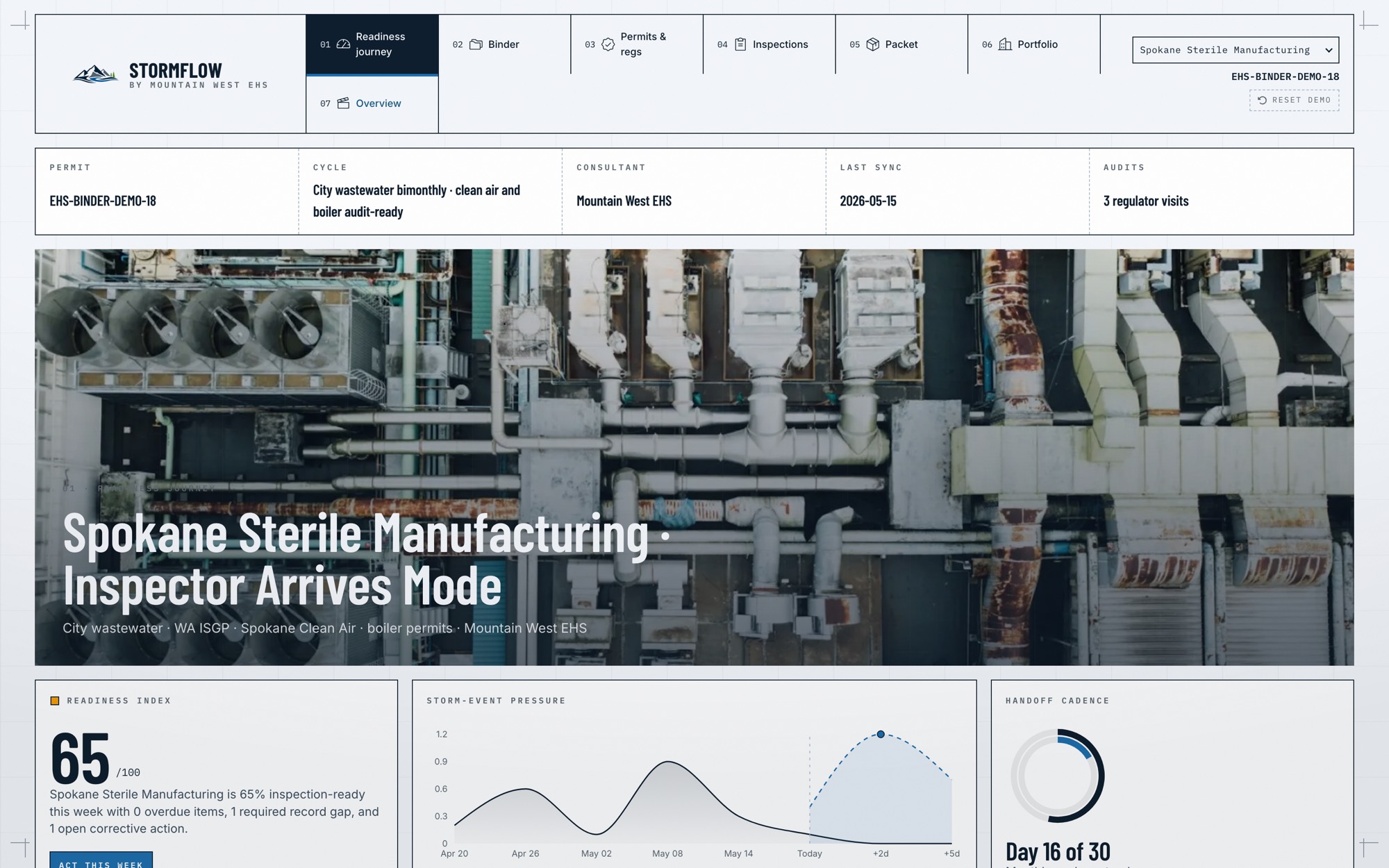Click the box icon beside Packet
1389x868 pixels.
coord(873,44)
